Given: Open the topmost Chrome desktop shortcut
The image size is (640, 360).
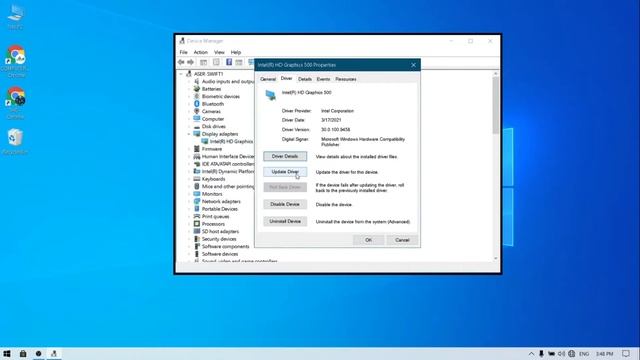Looking at the screenshot, I should point(16,61).
